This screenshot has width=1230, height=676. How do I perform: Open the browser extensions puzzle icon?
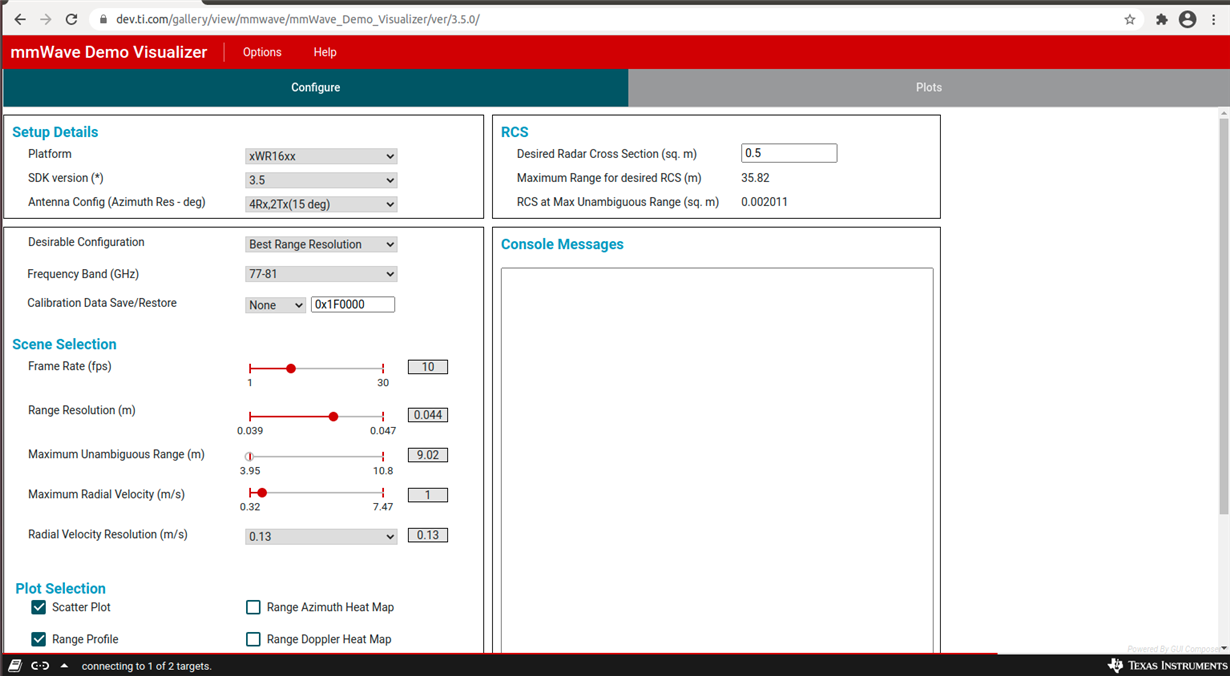[x=1161, y=19]
